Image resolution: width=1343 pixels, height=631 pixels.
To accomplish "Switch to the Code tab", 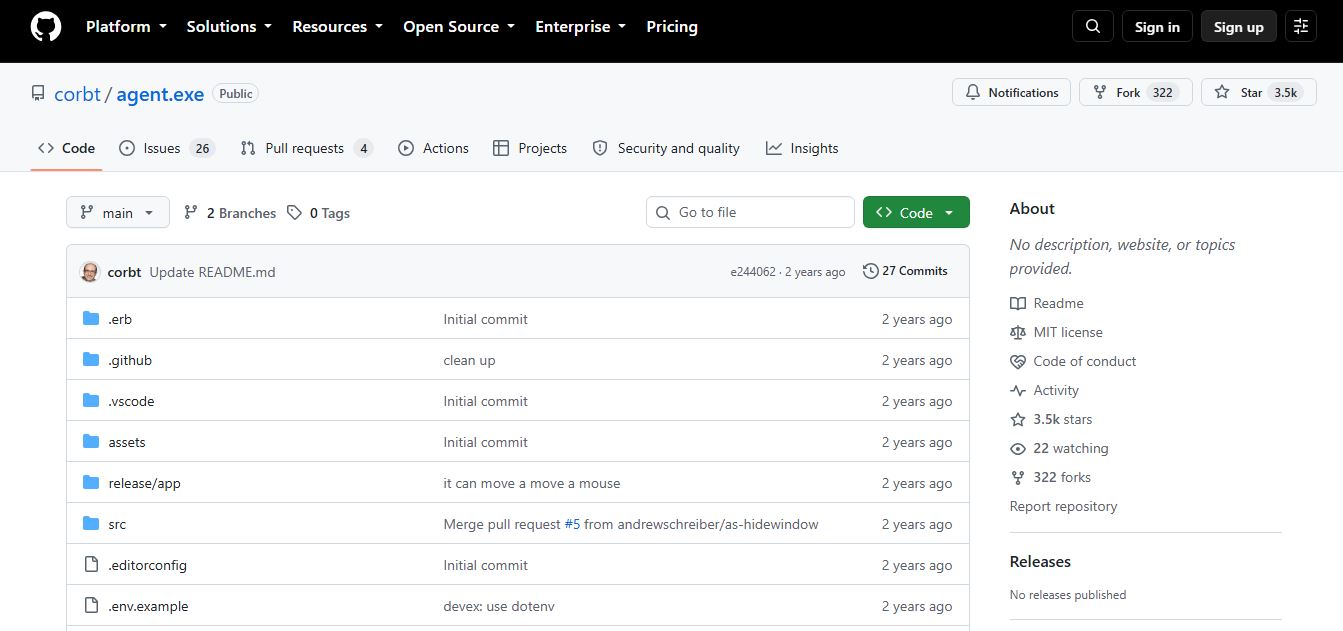I will pyautogui.click(x=67, y=148).
